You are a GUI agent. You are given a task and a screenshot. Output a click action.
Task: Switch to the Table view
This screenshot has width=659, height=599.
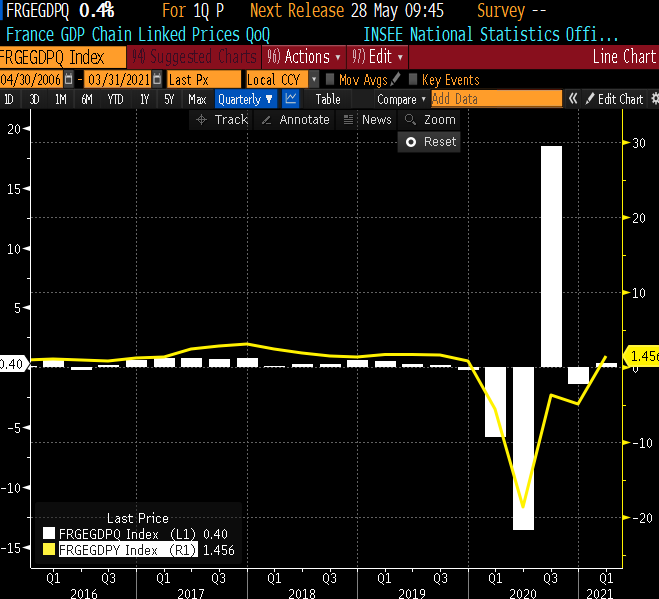pos(328,99)
